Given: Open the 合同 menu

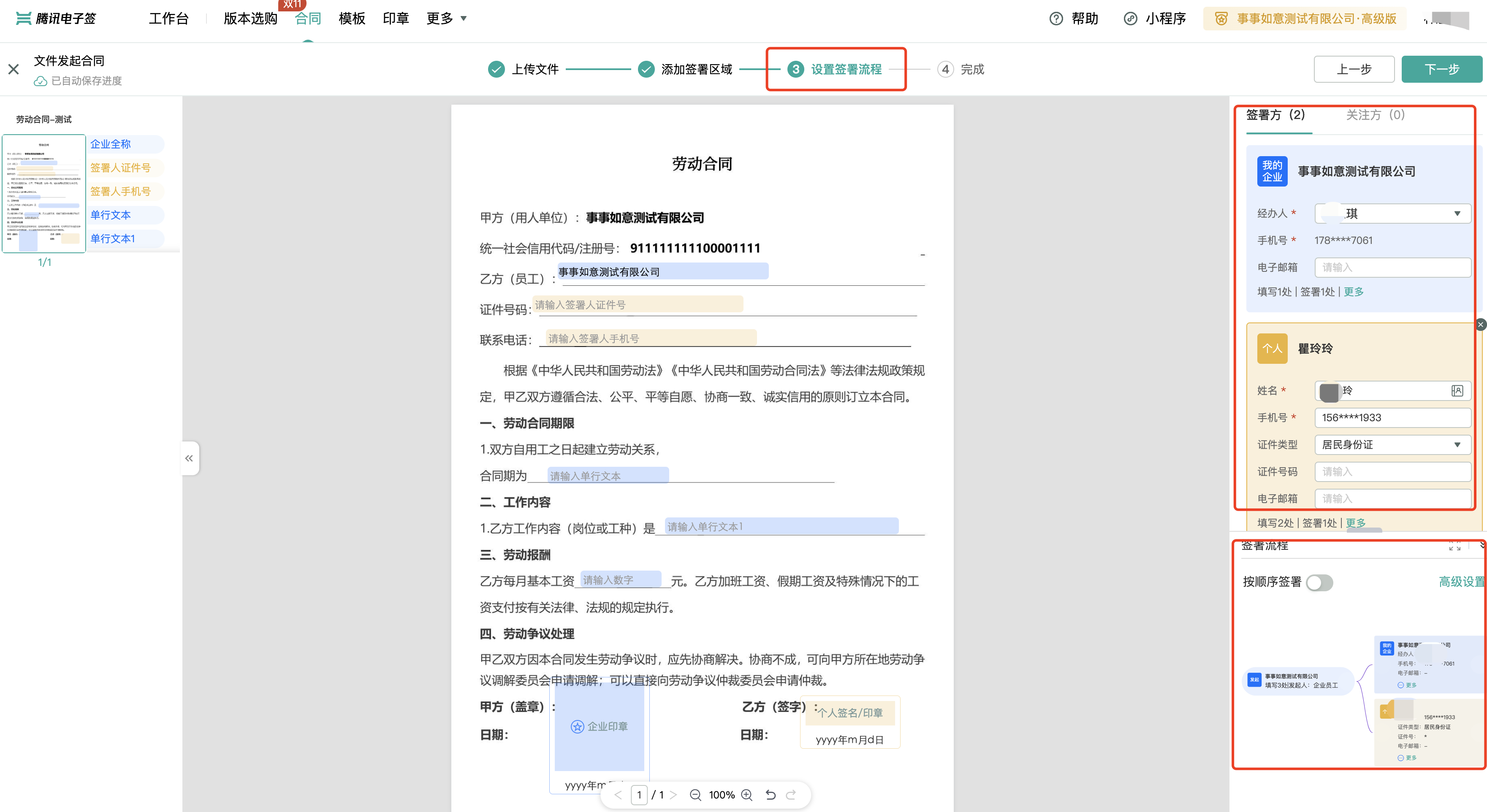Looking at the screenshot, I should [308, 19].
